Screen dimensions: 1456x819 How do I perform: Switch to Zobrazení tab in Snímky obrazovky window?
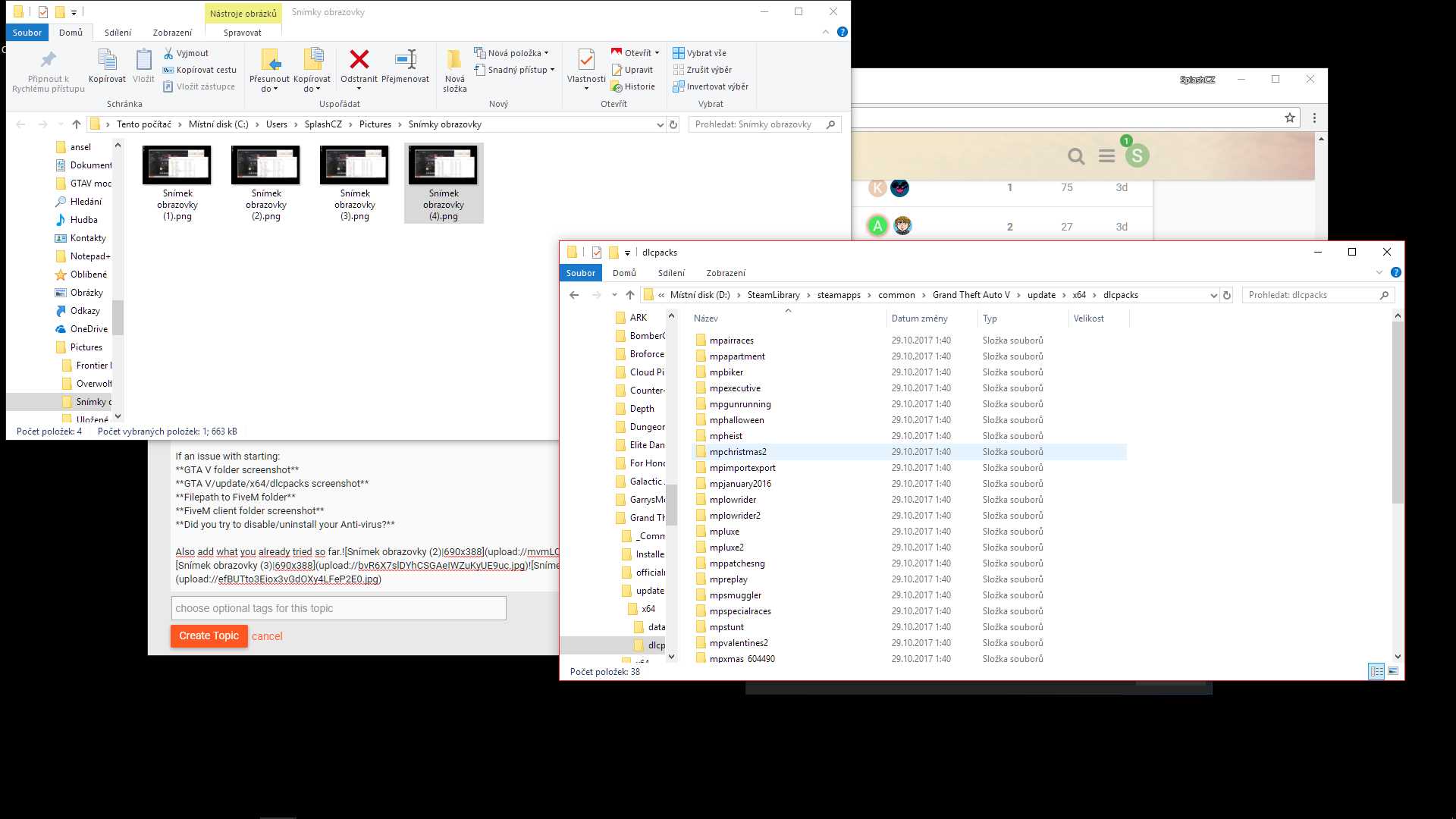[172, 33]
